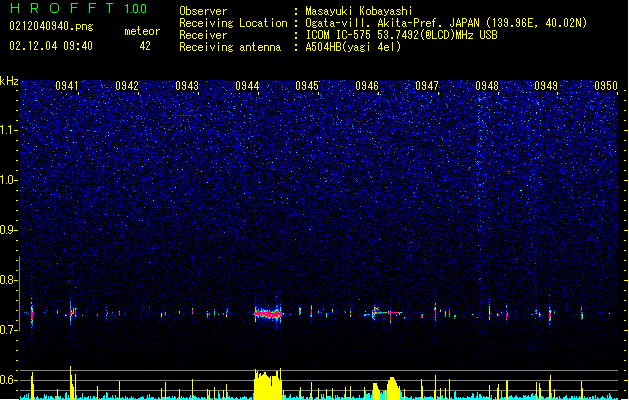
Task: Click the 1.0 kHz frequency axis label
Action: click(8, 180)
